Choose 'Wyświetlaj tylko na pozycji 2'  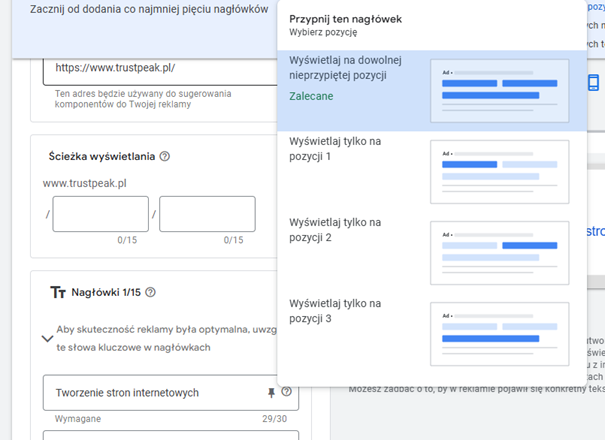tap(432, 253)
